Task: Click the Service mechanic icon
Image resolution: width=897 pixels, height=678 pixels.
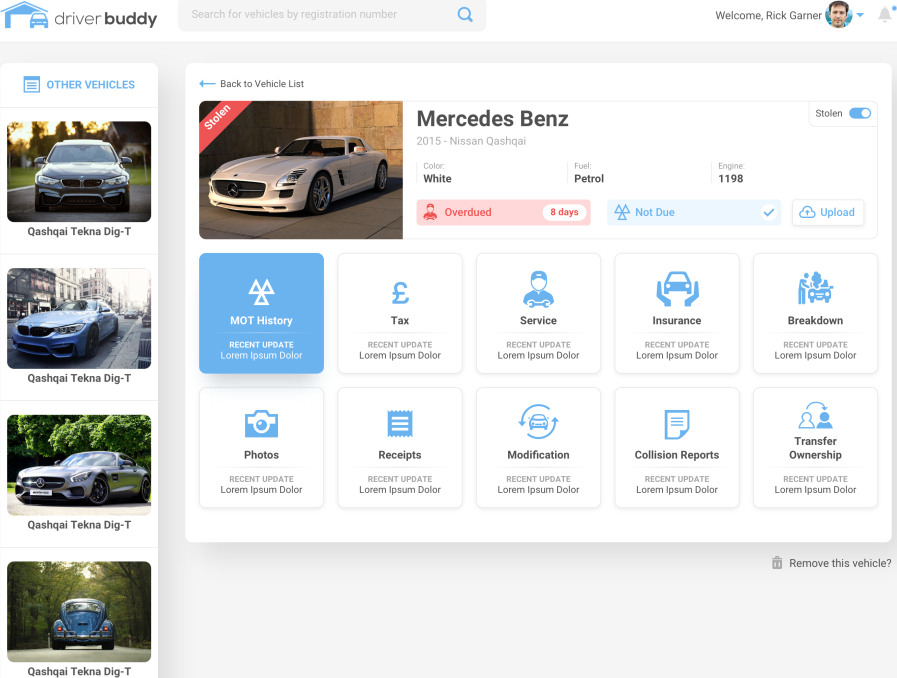Action: pos(538,289)
